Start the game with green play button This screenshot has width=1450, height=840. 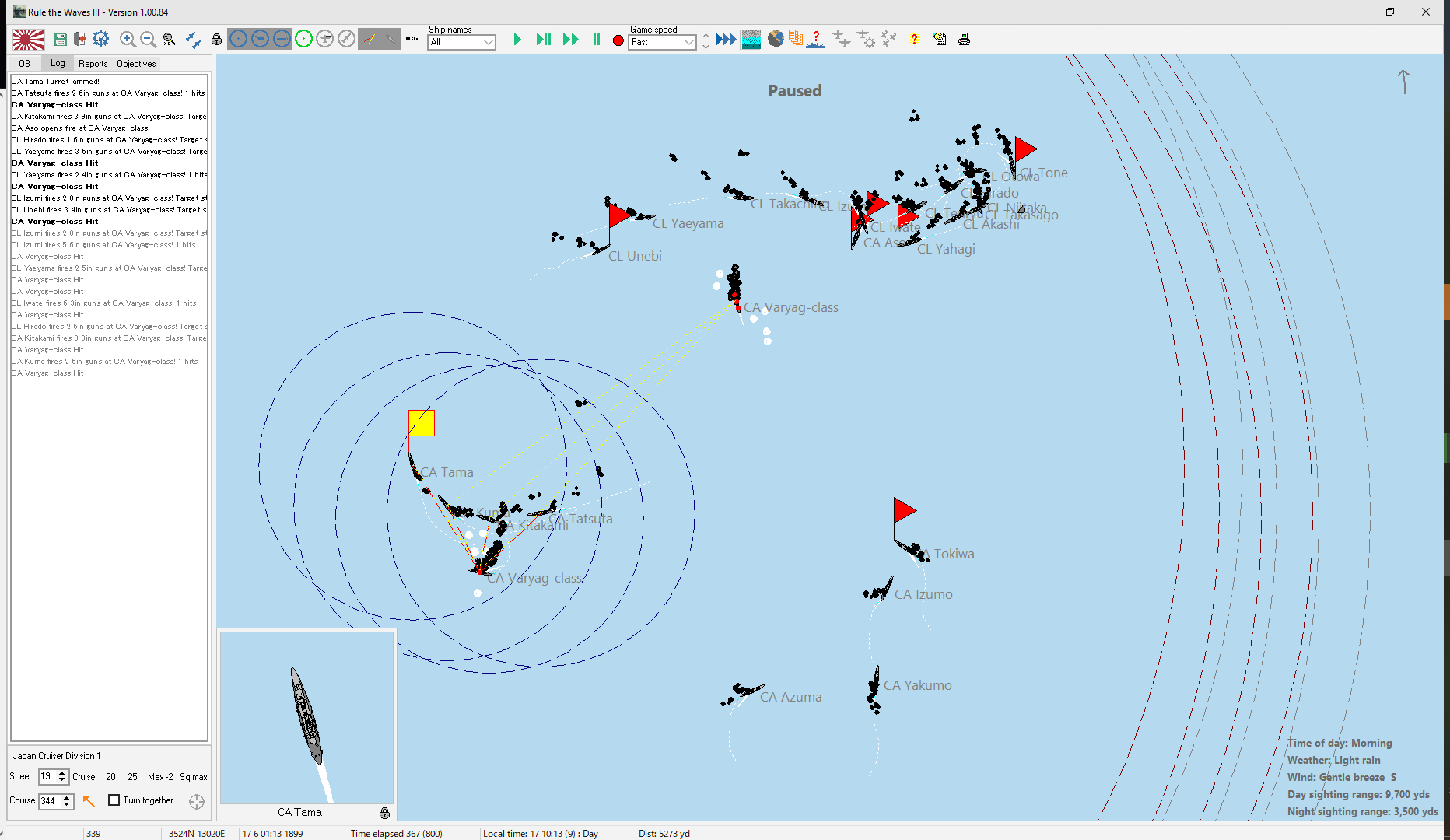[x=517, y=40]
